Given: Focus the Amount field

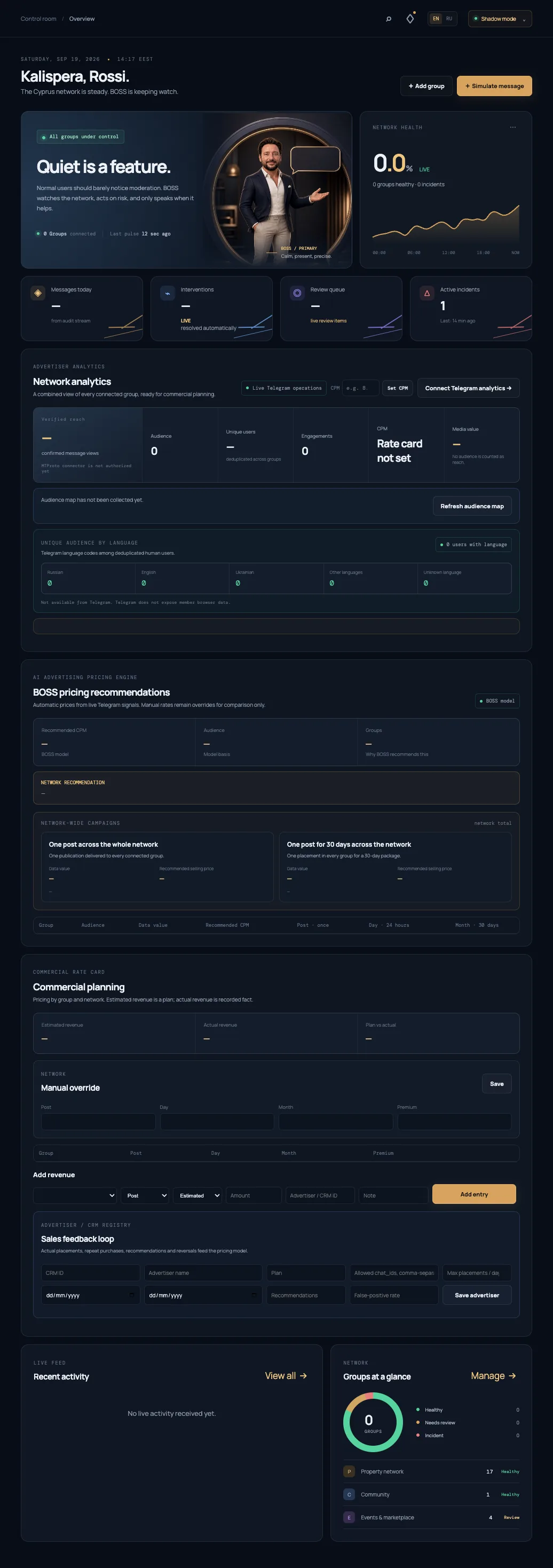Looking at the screenshot, I should 254,1195.
